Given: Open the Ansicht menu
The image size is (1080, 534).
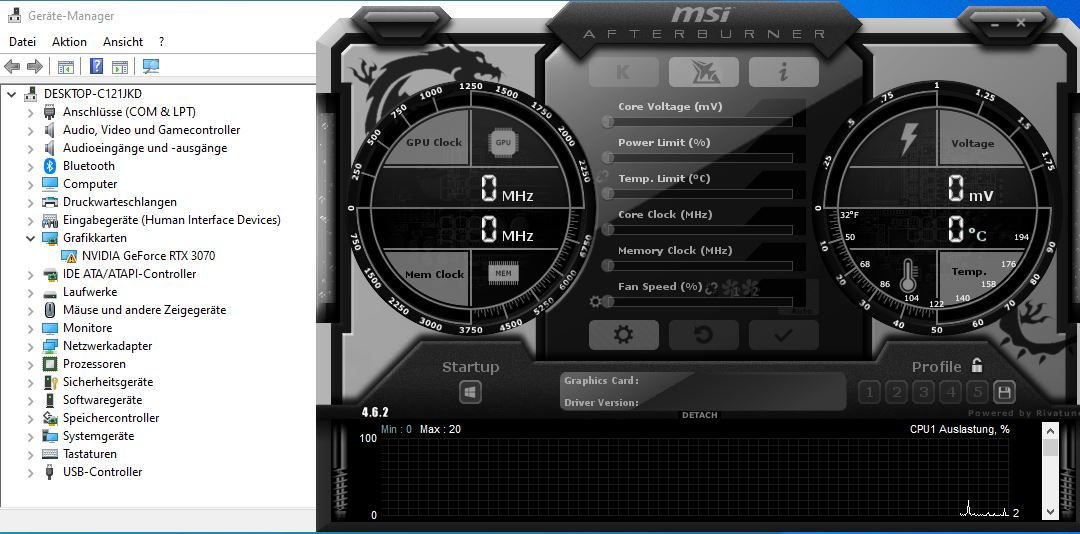Looking at the screenshot, I should 123,41.
